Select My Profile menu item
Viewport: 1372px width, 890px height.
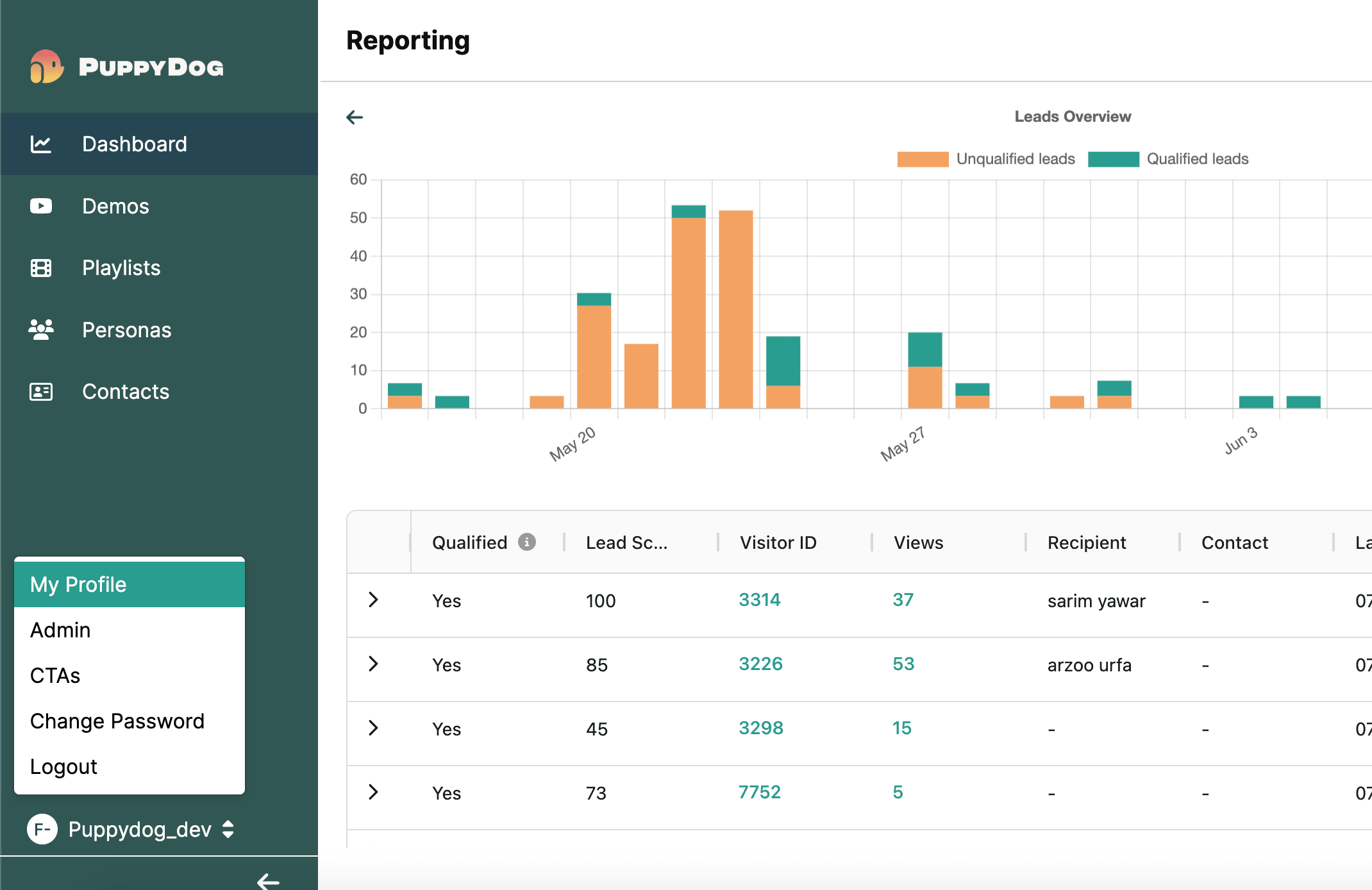[130, 584]
